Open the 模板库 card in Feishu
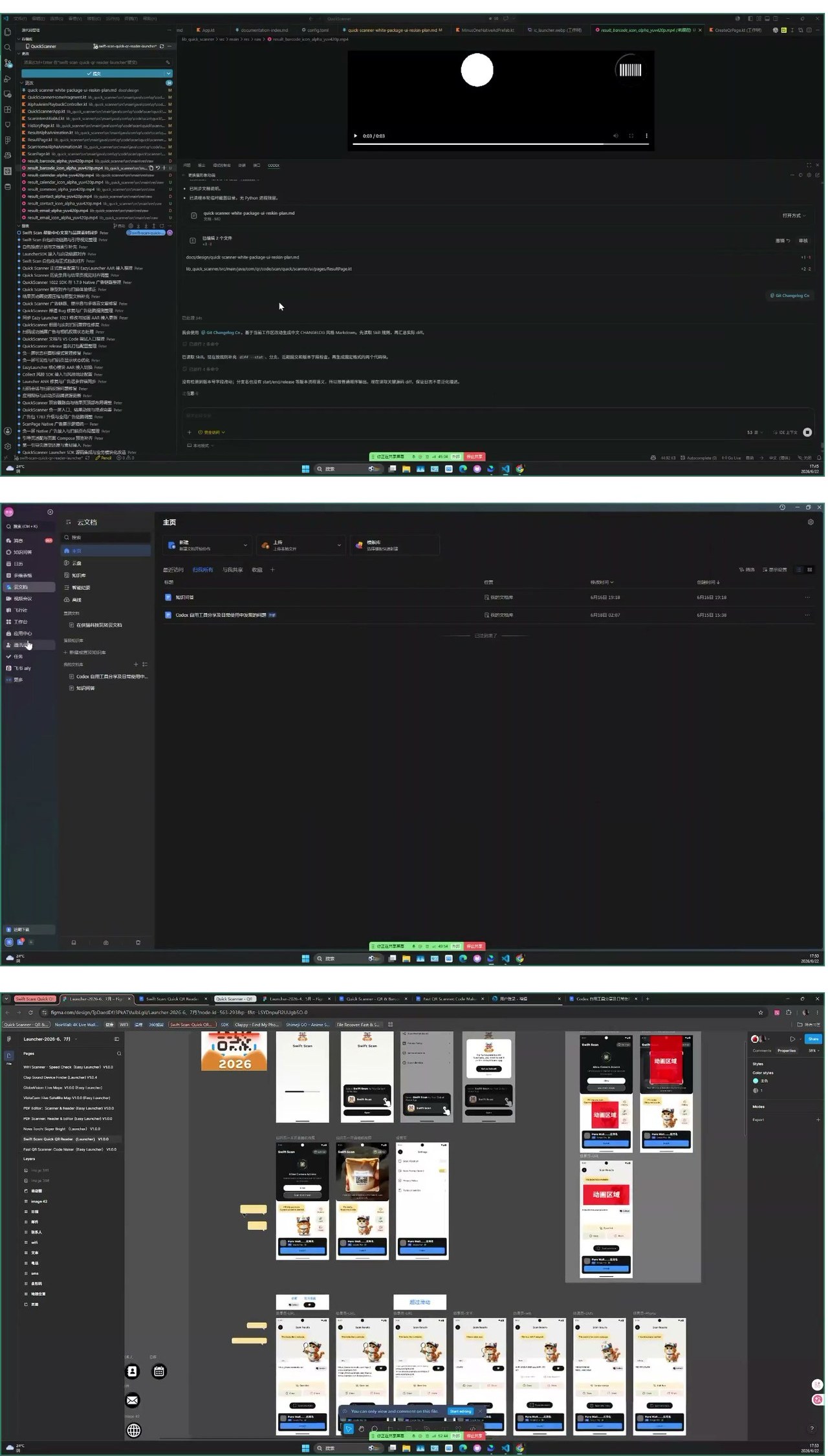Screen dimensions: 828x1456 point(395,545)
